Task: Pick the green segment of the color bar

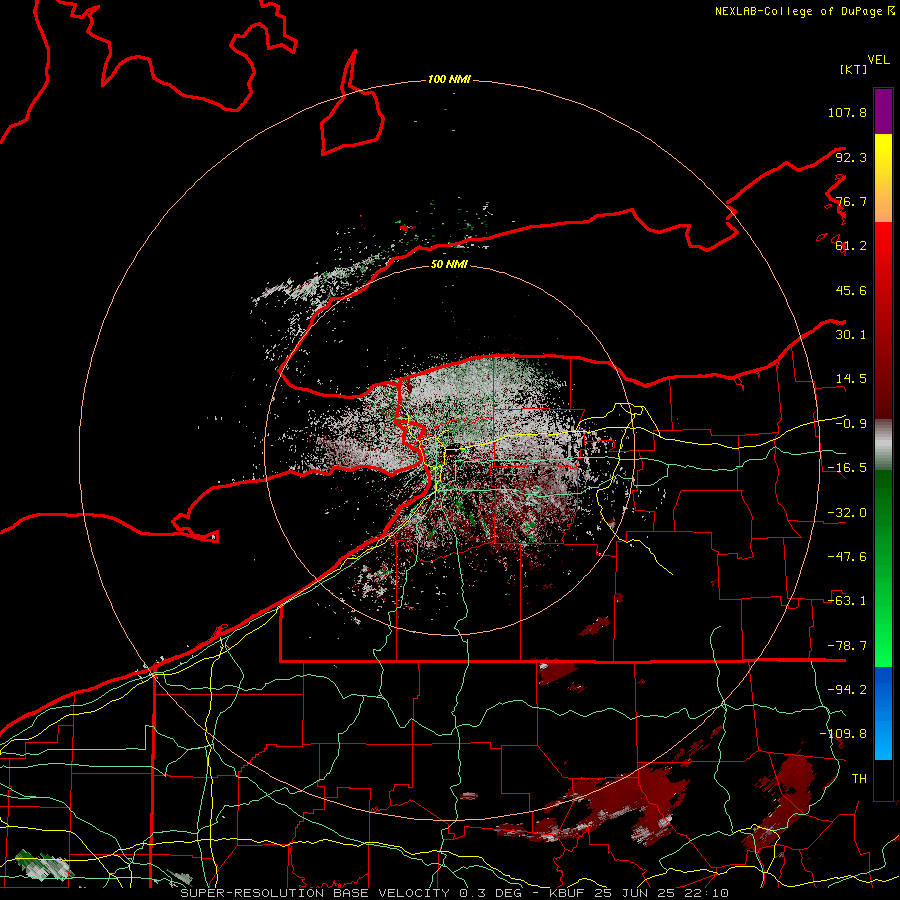Action: click(883, 568)
